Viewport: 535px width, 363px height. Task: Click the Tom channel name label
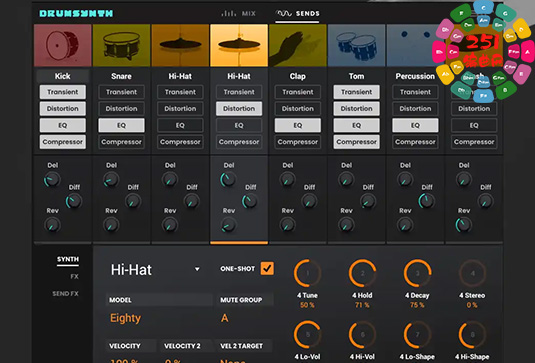357,76
